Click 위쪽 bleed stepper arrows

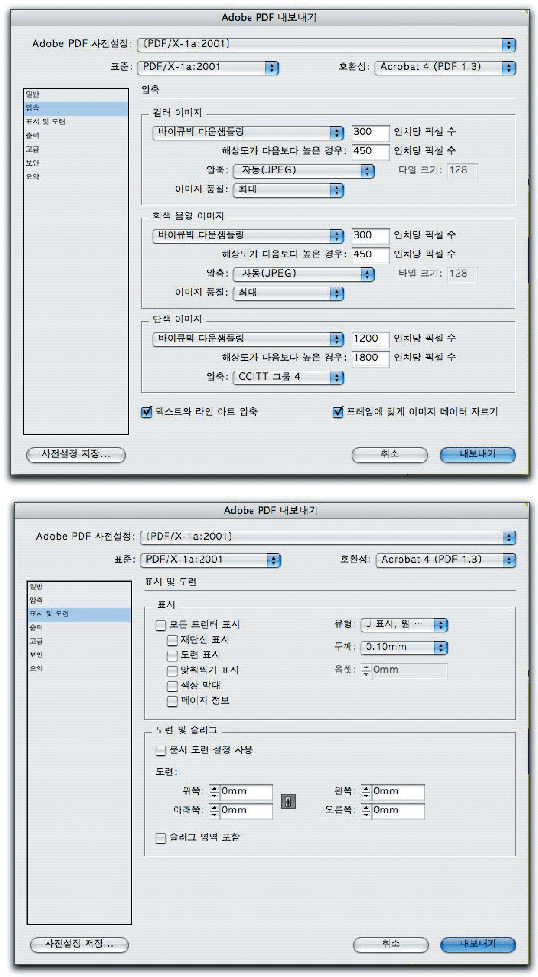(214, 792)
